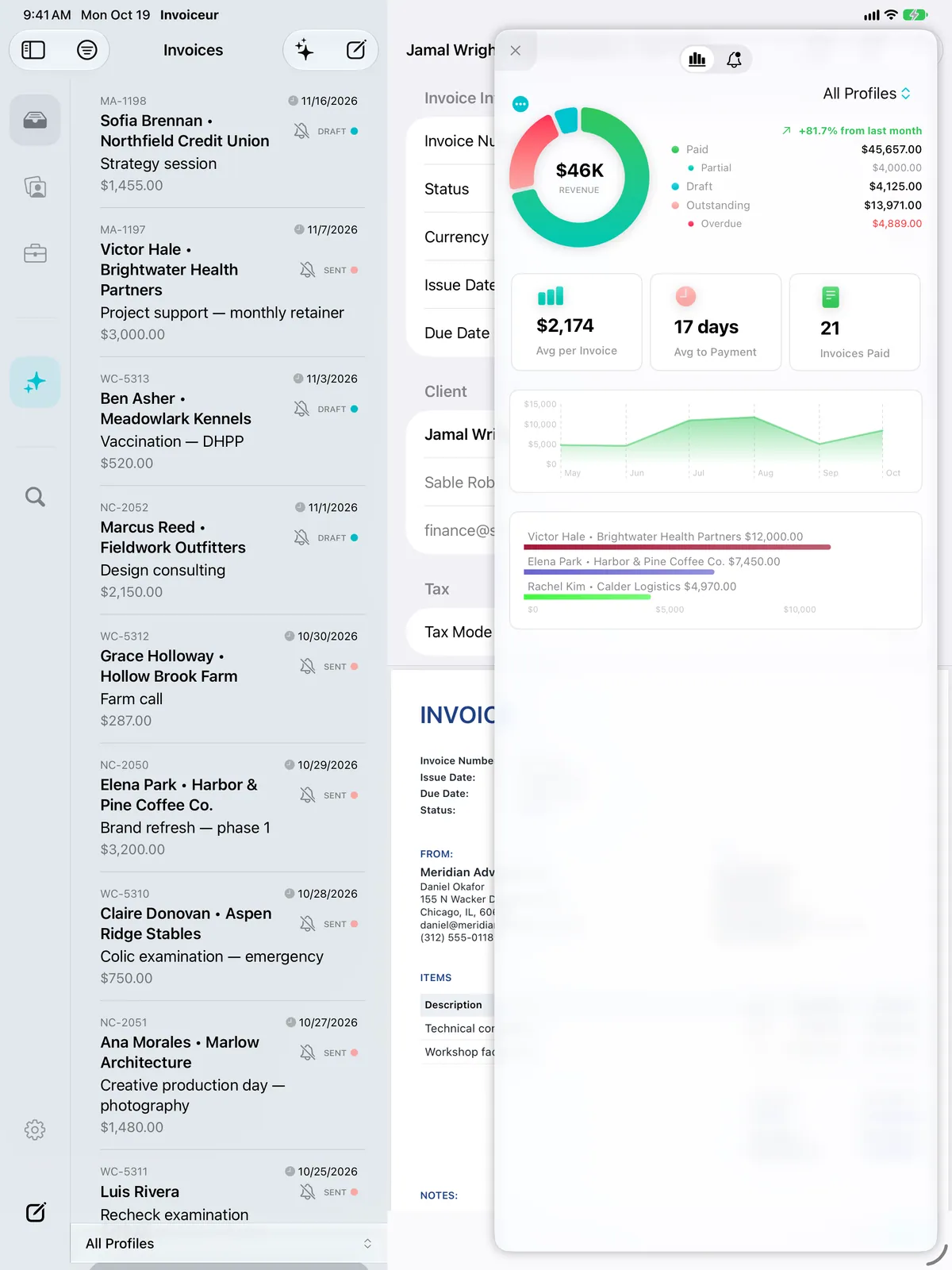Open the 17 days Avg to Payment card

716,322
